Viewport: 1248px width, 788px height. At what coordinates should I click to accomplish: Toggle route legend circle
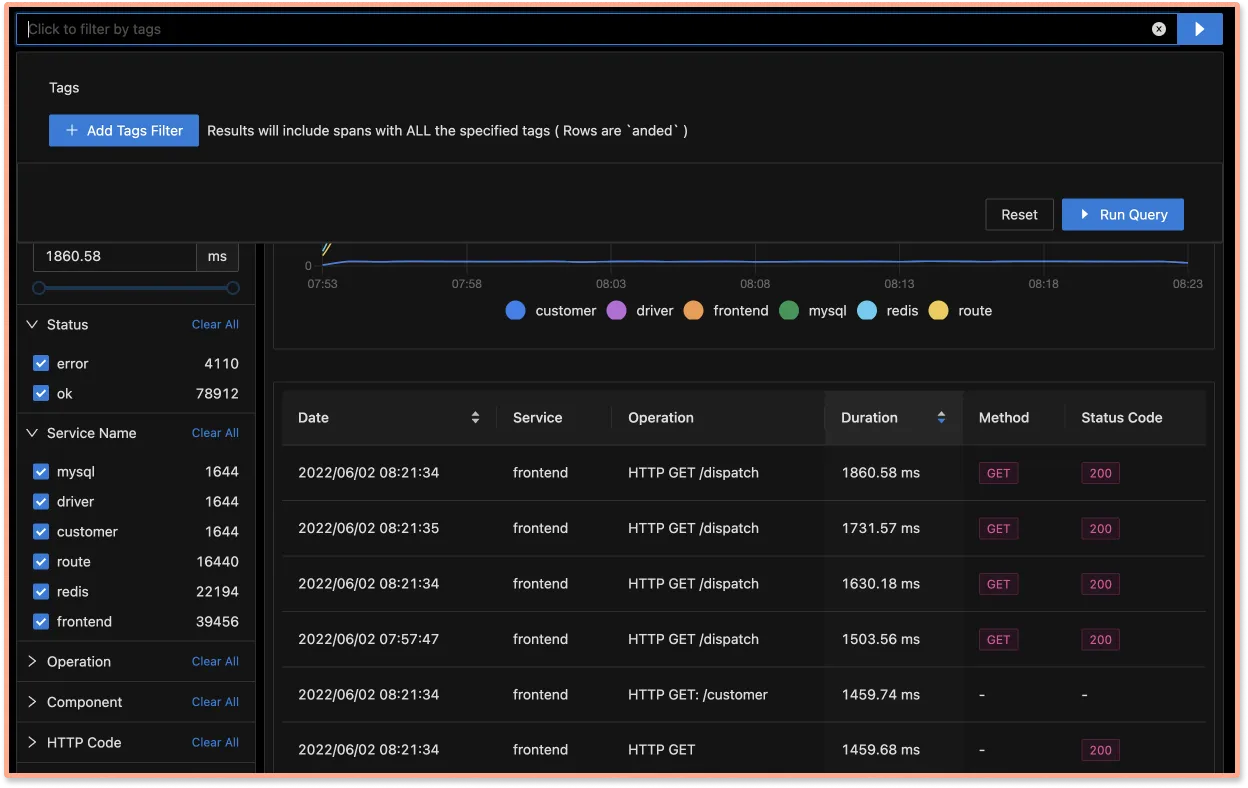[x=938, y=311]
